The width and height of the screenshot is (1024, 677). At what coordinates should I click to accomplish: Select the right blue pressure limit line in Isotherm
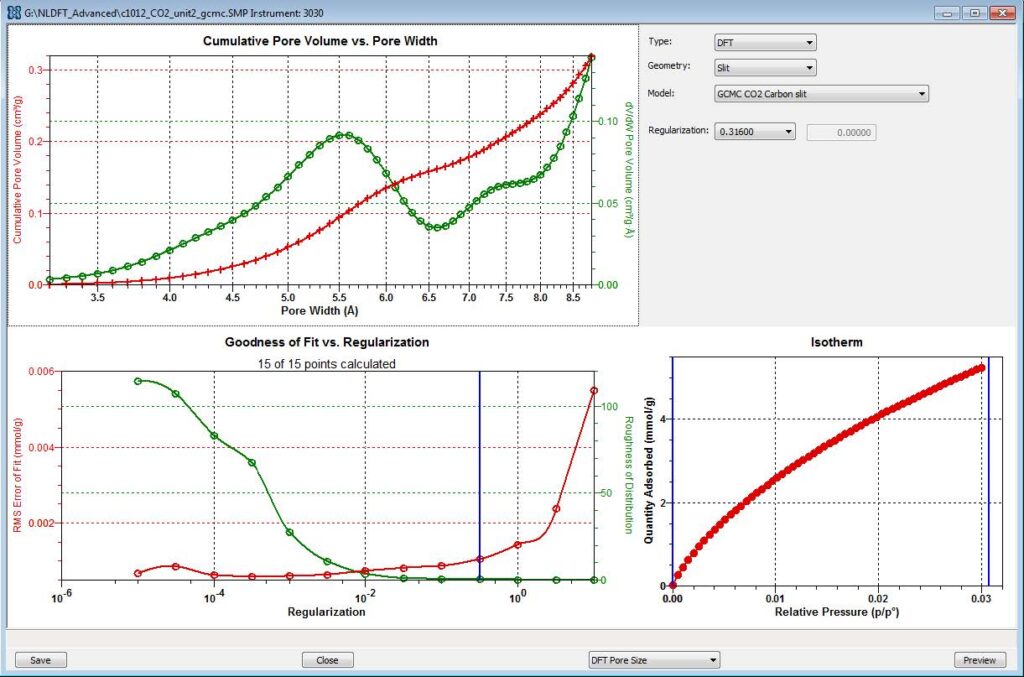click(x=988, y=470)
